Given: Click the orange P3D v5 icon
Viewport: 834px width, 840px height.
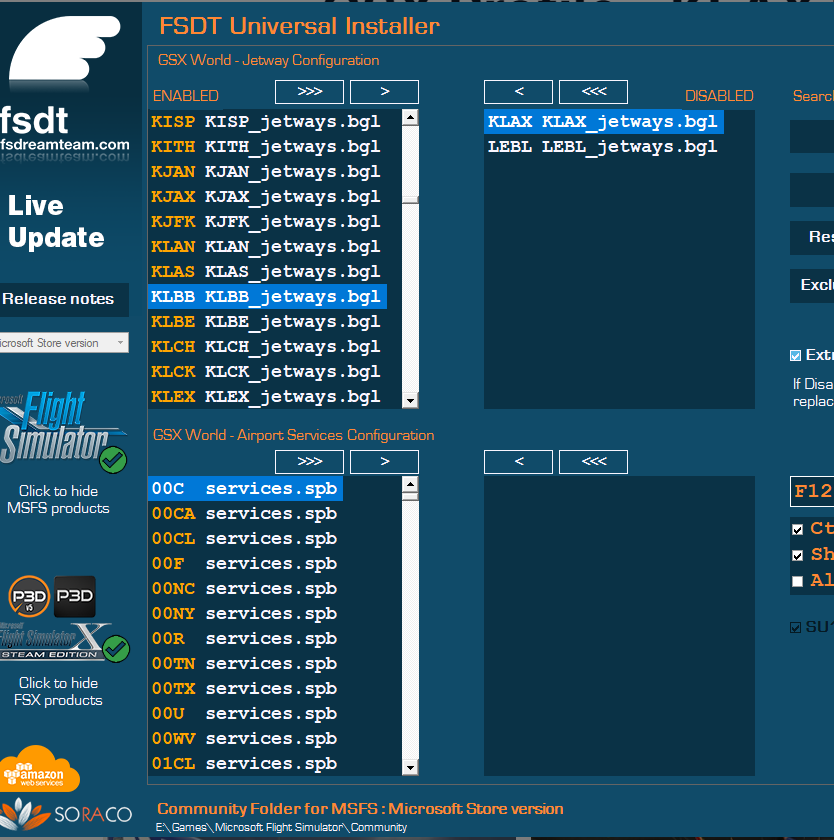Looking at the screenshot, I should pyautogui.click(x=29, y=596).
